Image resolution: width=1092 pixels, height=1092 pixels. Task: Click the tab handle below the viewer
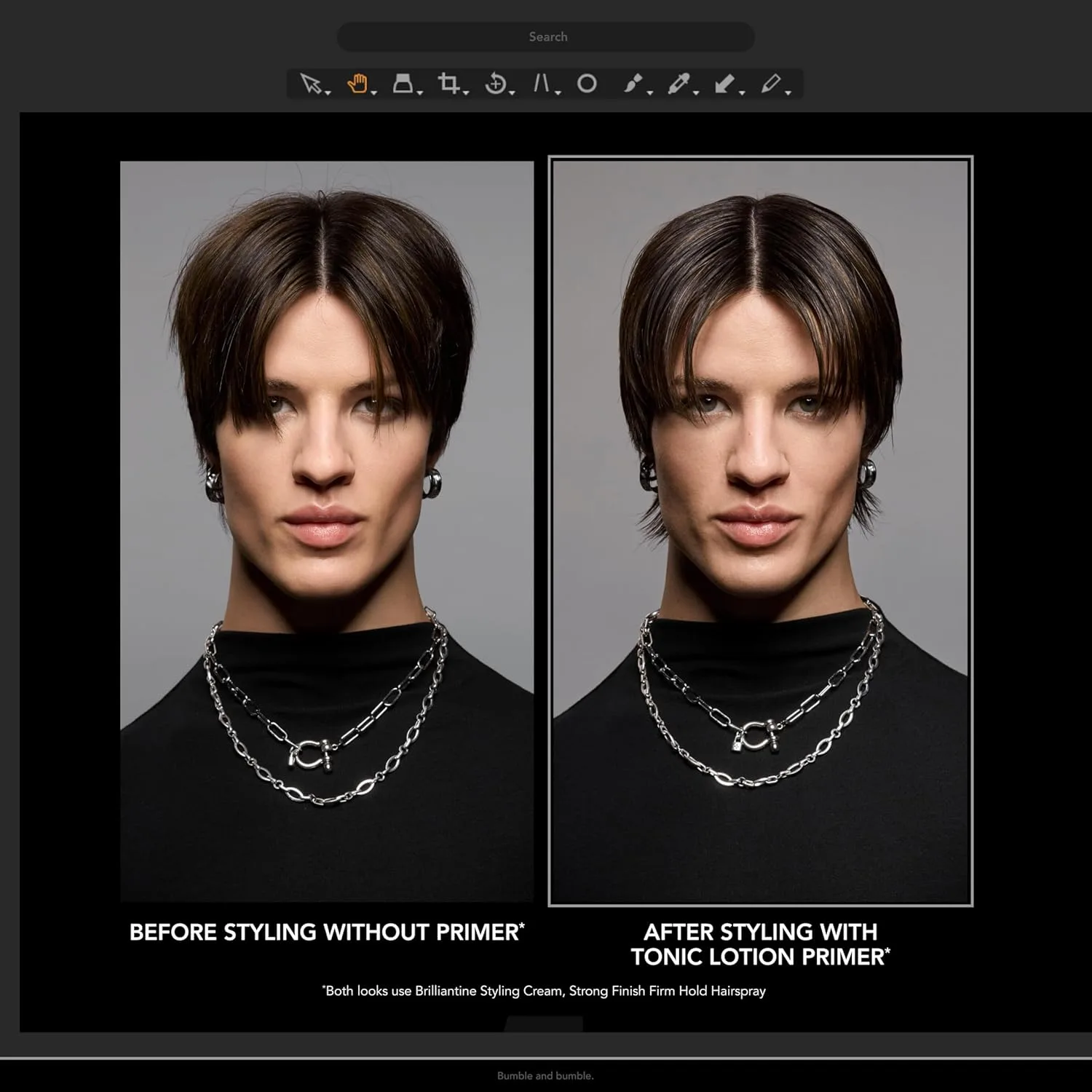(544, 1024)
